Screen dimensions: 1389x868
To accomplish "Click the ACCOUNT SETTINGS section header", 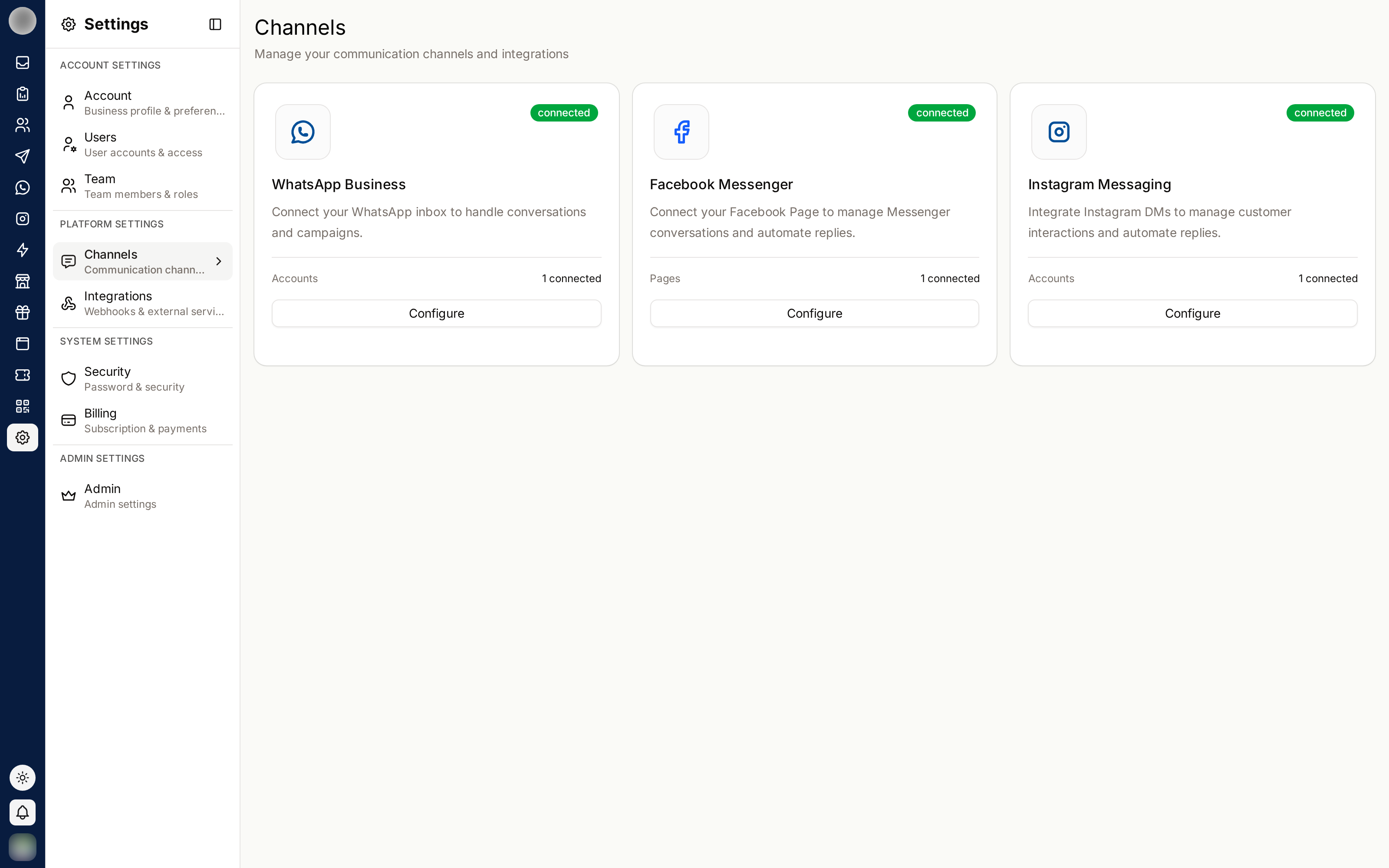I will (x=110, y=66).
